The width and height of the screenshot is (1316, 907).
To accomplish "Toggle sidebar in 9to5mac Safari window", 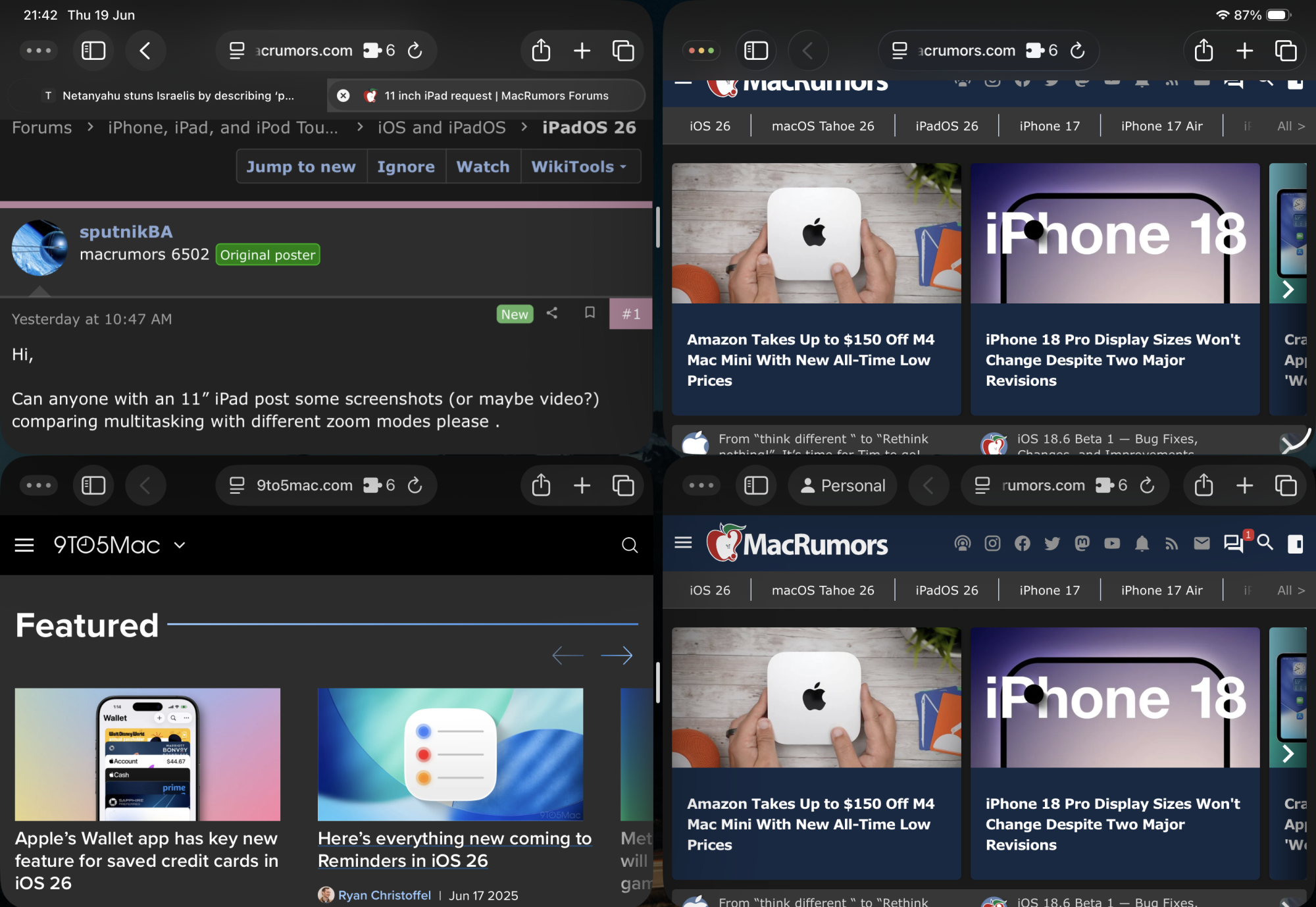I will [x=93, y=486].
